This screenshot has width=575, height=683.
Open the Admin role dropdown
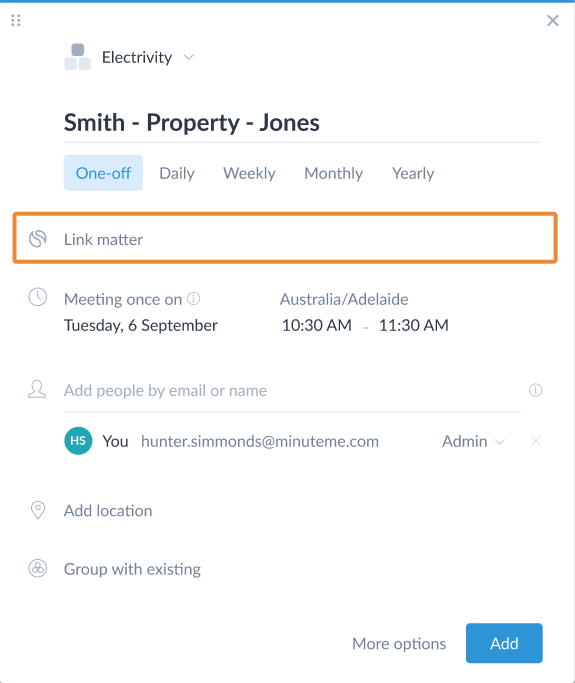point(473,441)
